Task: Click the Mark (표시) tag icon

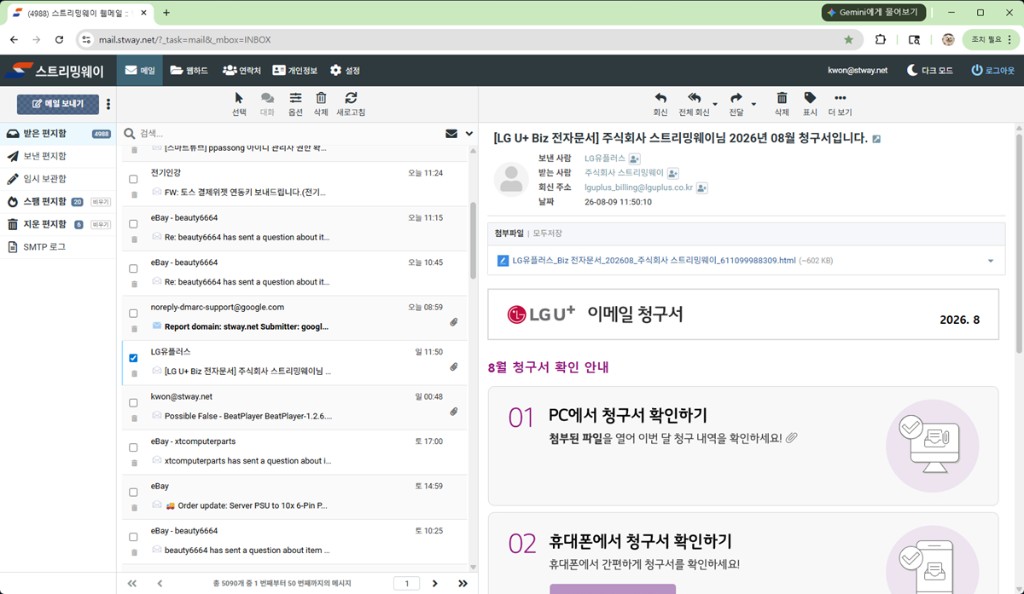Action: pyautogui.click(x=810, y=98)
